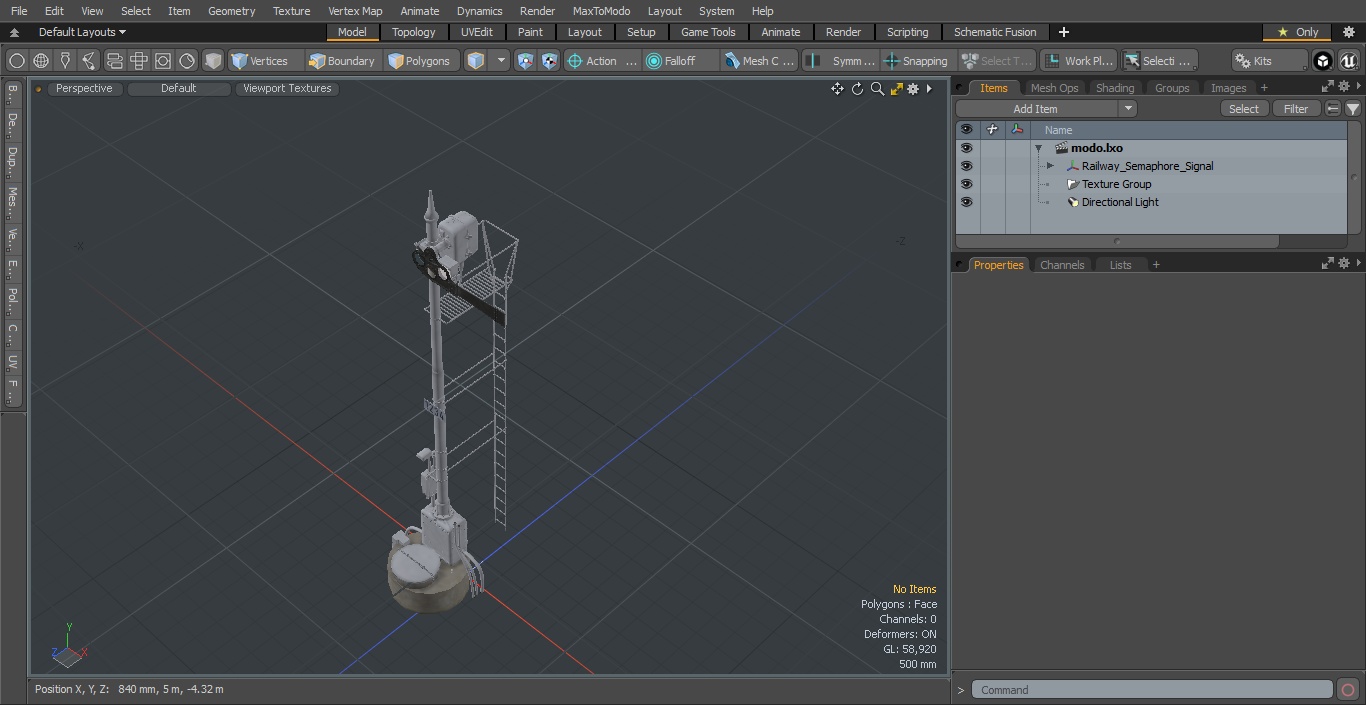This screenshot has height=705, width=1366.
Task: Hide the Railway_Semaphore_Signal item
Action: 966,166
